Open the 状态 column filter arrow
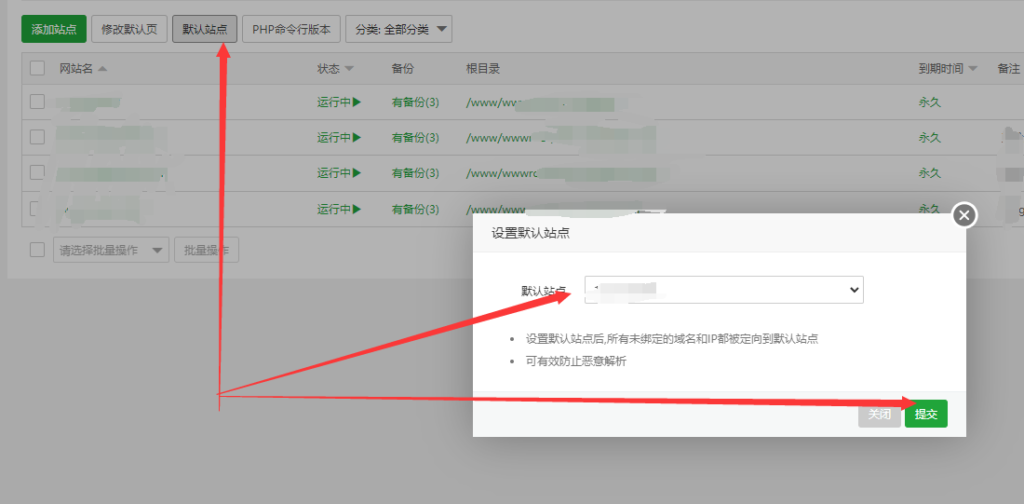Viewport: 1024px width, 504px height. (x=349, y=69)
